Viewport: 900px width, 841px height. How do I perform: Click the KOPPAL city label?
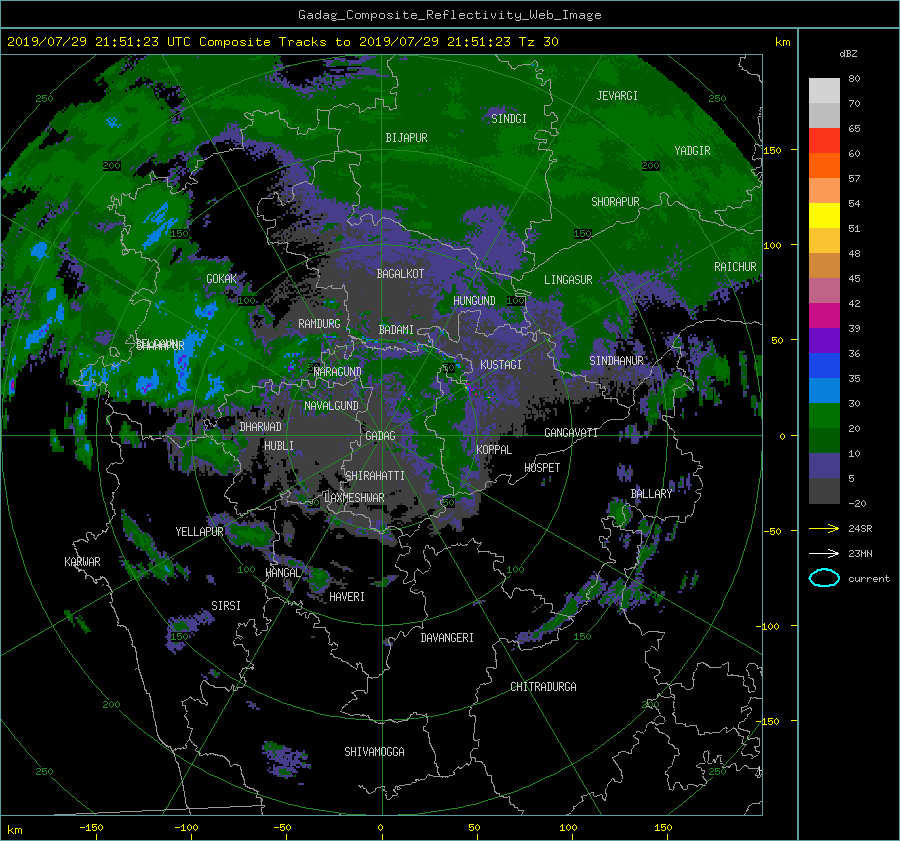(x=494, y=449)
